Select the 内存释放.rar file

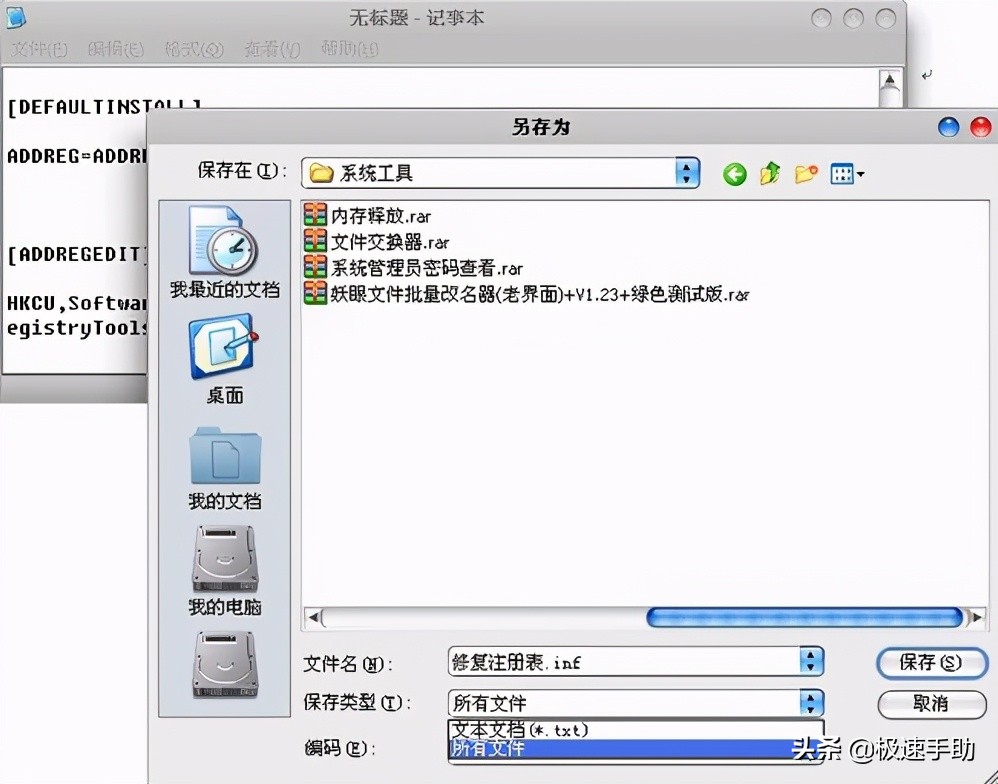380,214
